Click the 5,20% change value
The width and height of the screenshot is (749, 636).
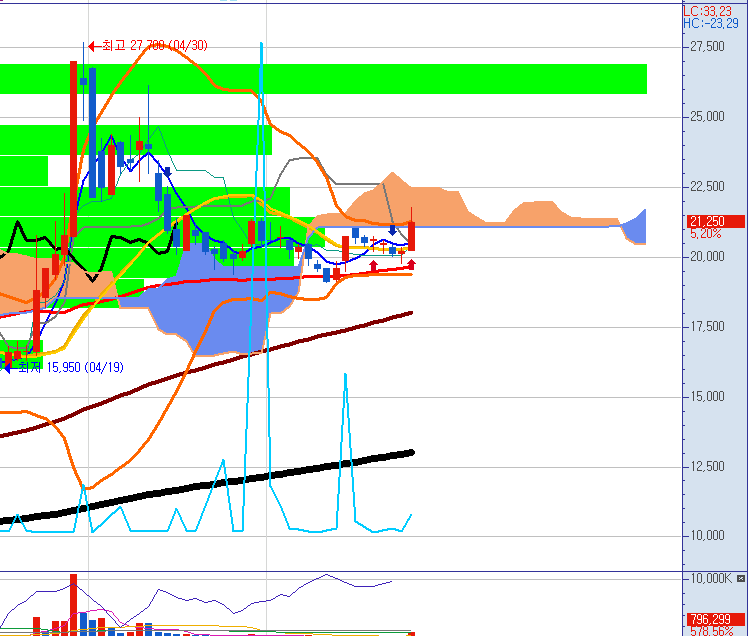(x=706, y=234)
